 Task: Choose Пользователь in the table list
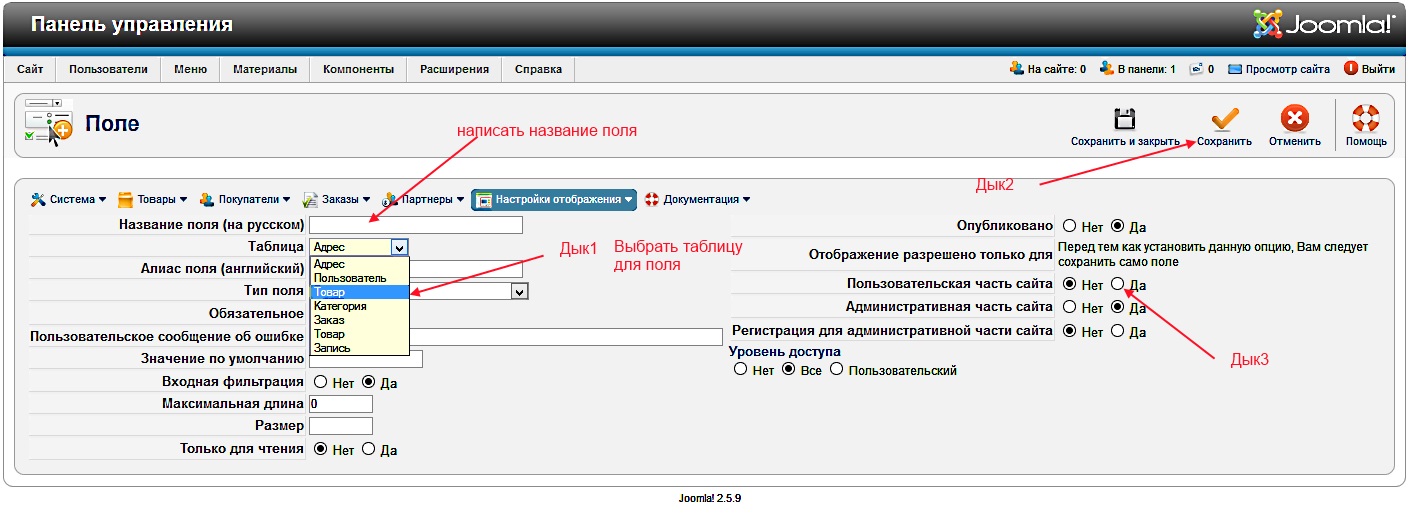359,278
